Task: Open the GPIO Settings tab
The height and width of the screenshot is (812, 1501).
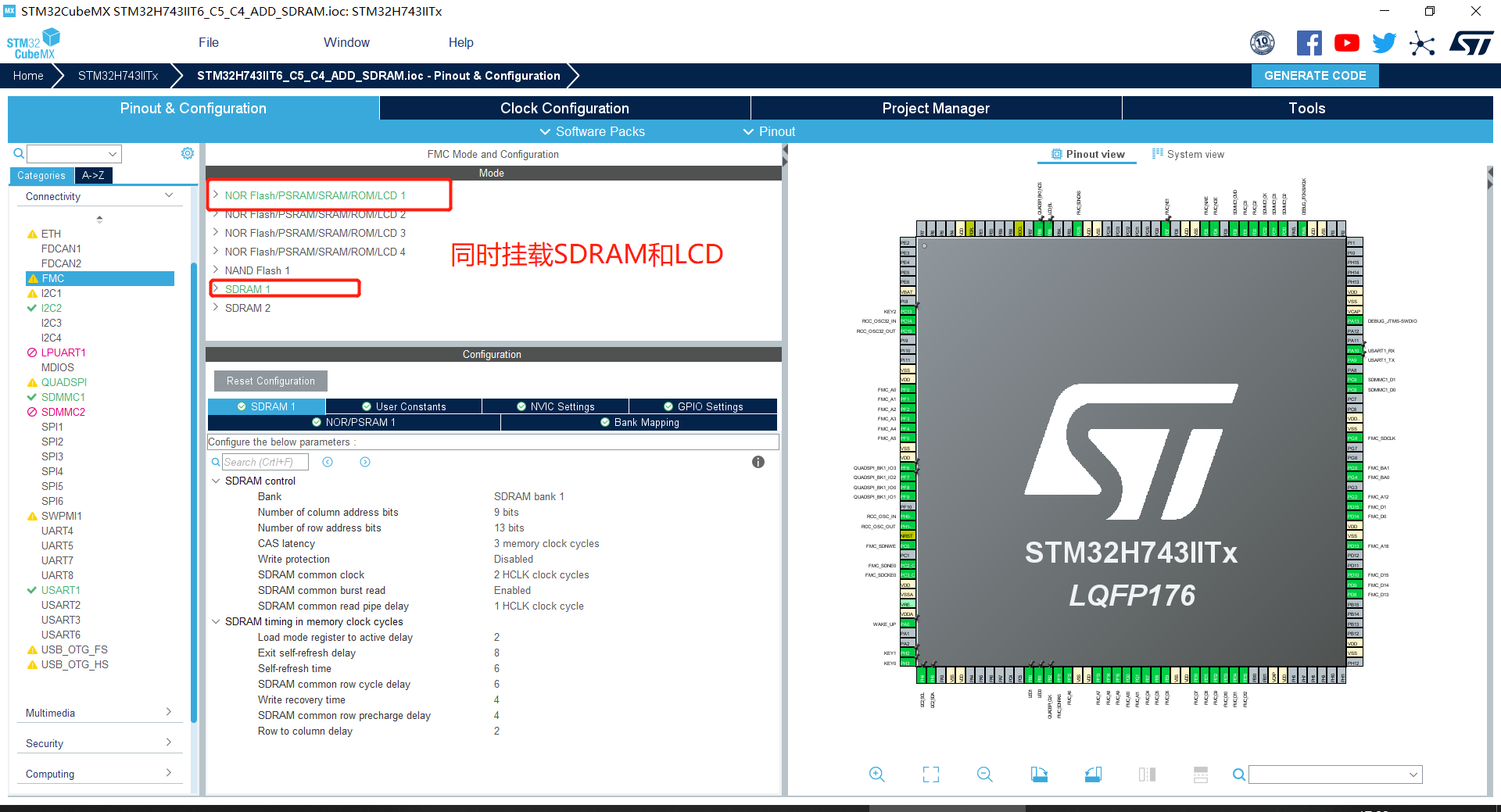Action: tap(704, 406)
